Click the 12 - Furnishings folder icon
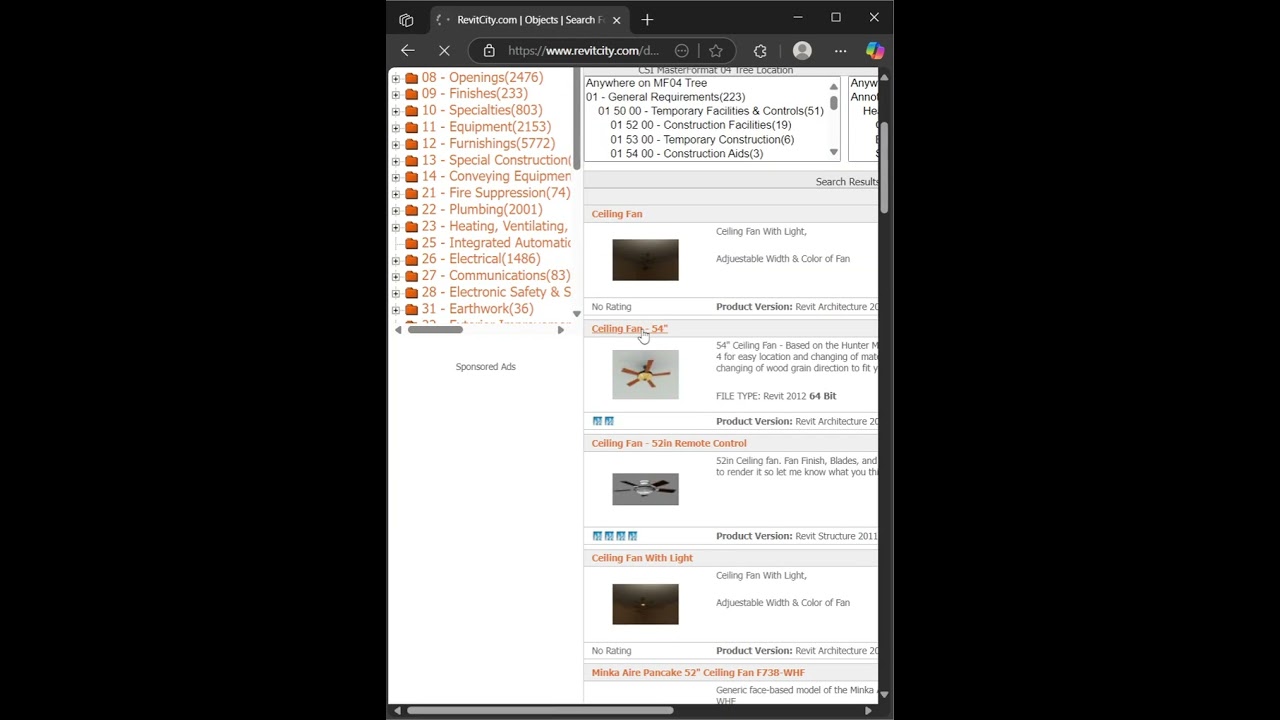The image size is (1280, 720). click(x=411, y=143)
